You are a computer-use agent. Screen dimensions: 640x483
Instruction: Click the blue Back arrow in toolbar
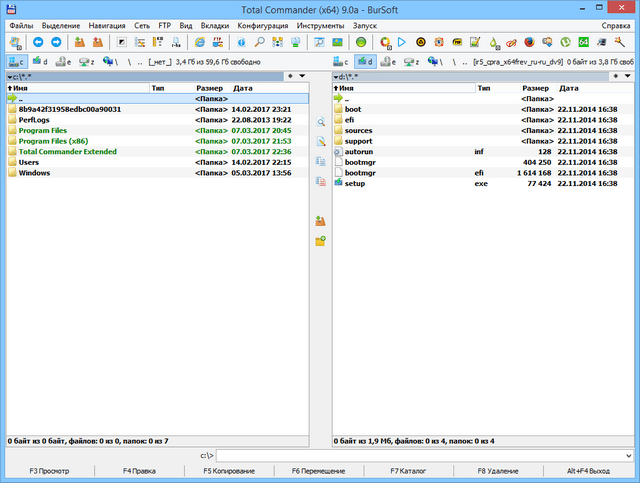coord(38,43)
